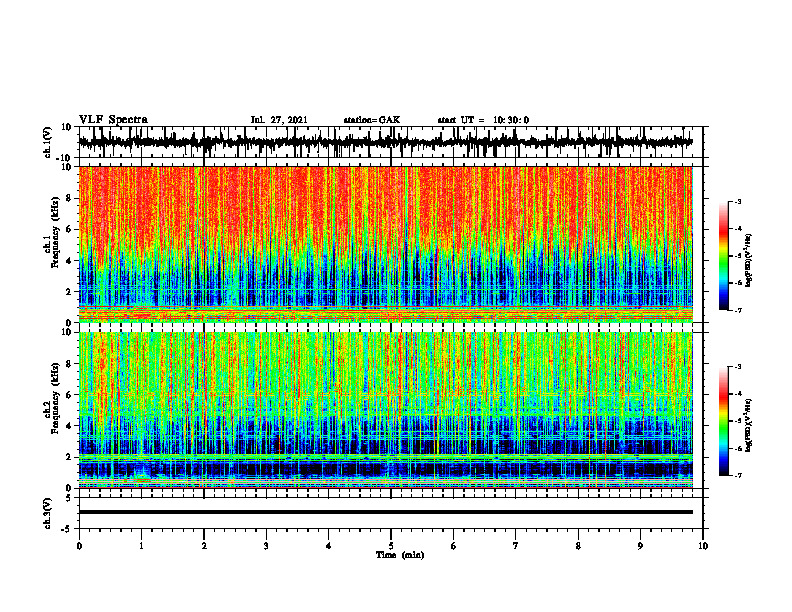Click the "VLF Spectra" title text
The height and width of the screenshot is (612, 792).
tap(113, 120)
